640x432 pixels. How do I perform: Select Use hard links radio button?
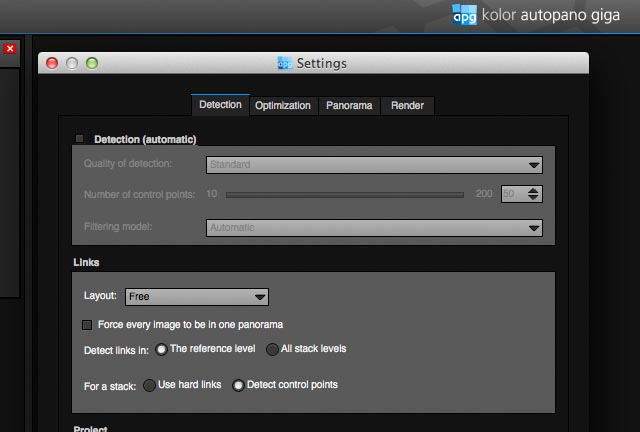[149, 385]
